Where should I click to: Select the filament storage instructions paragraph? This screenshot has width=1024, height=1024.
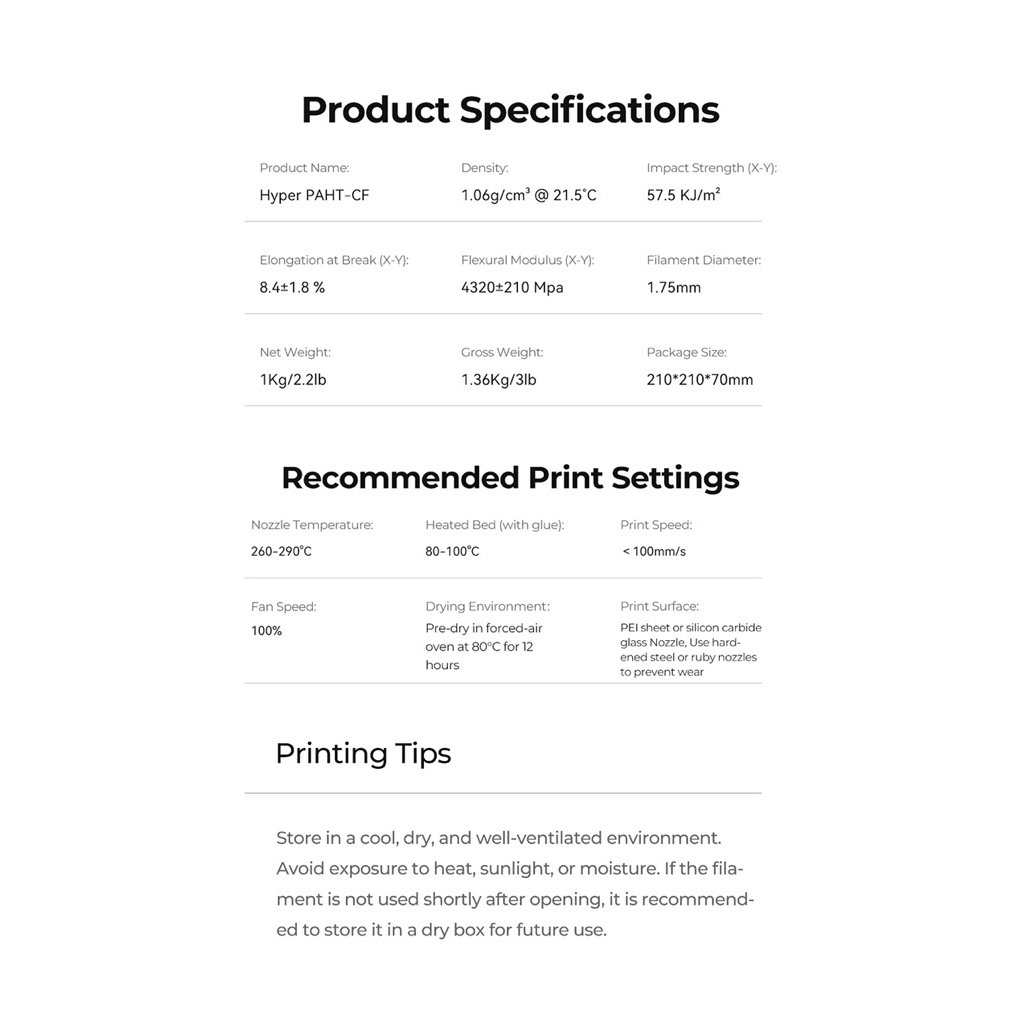[515, 884]
